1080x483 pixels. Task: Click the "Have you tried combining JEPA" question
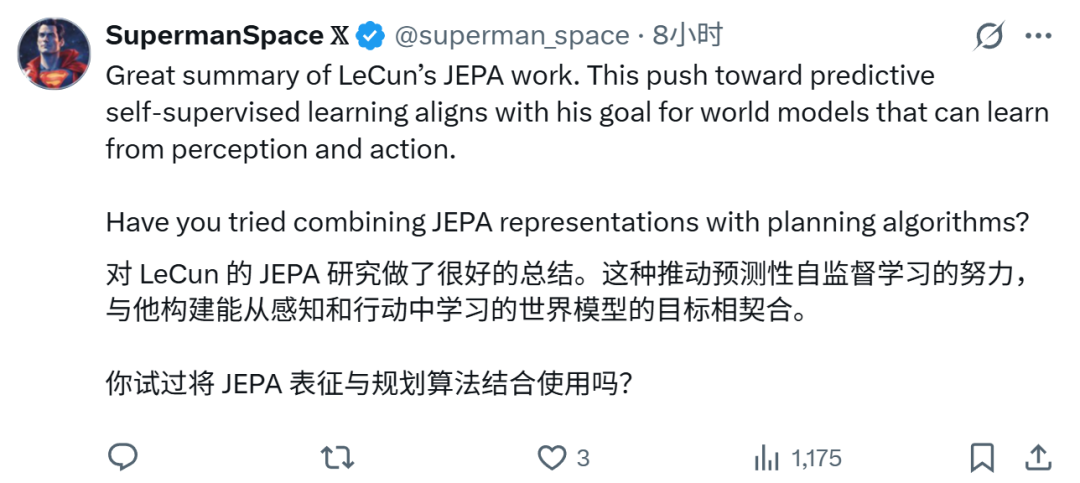pos(559,221)
